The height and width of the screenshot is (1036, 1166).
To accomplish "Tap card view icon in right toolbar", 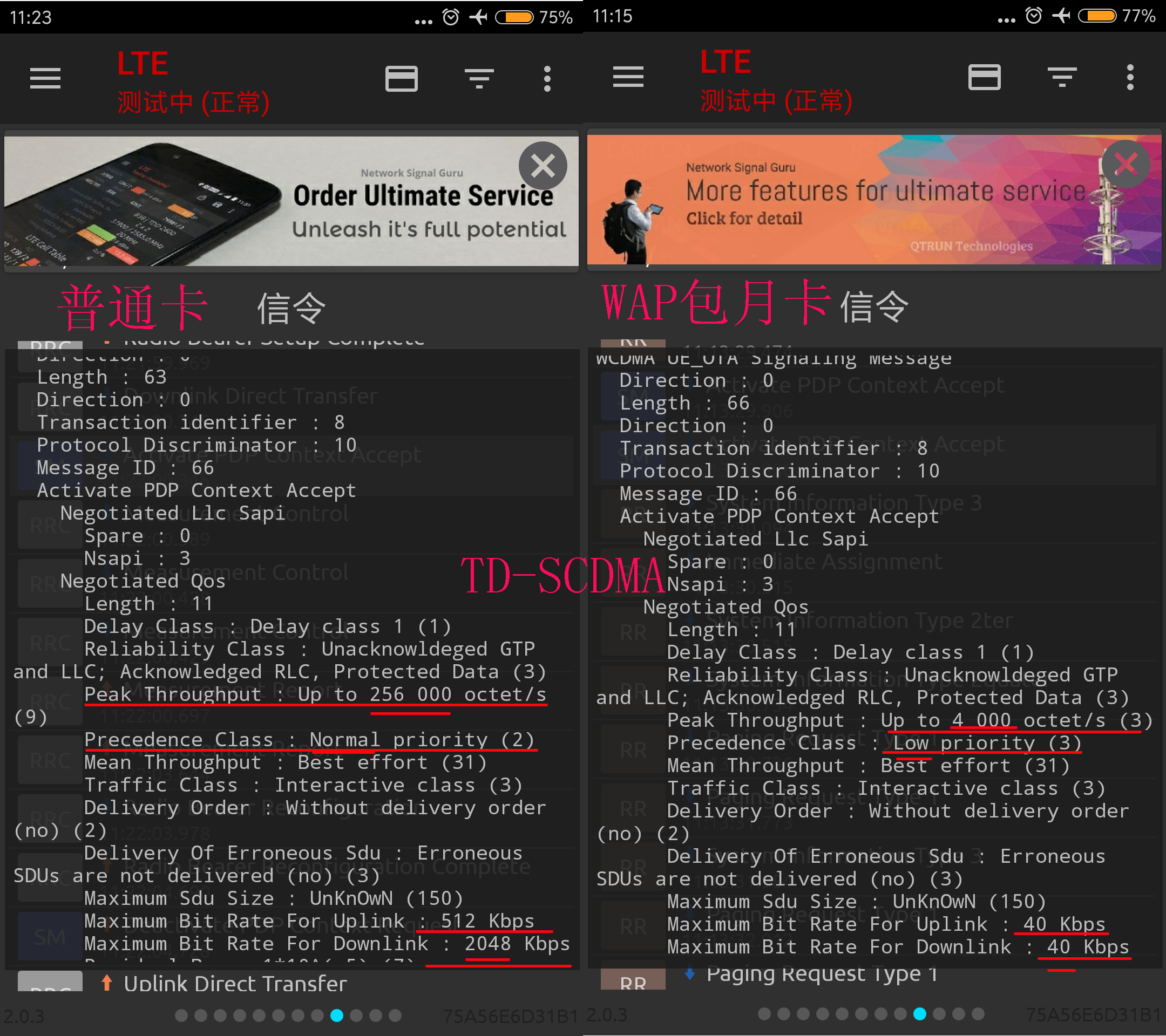I will [985, 77].
